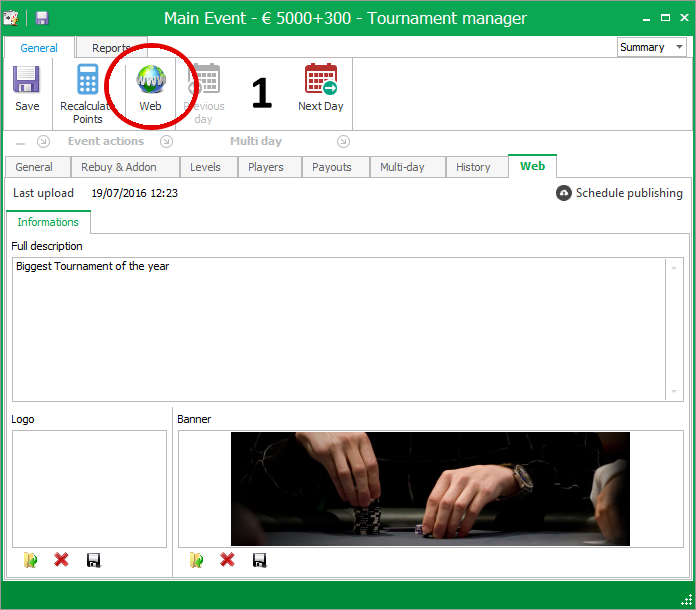
Task: Click the Recalculate Points calculator icon
Action: point(87,79)
